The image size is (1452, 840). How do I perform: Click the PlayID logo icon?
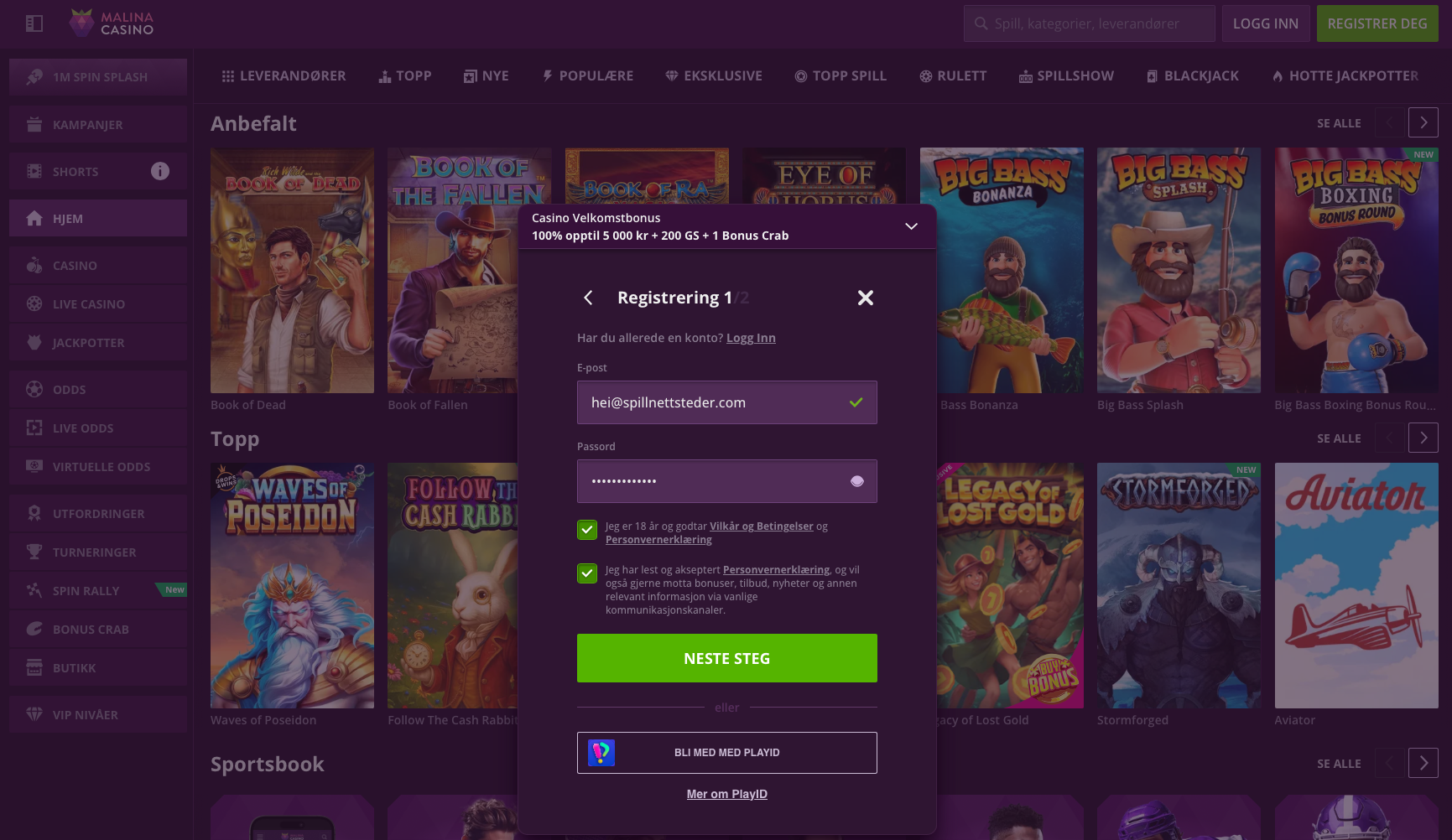coord(601,753)
